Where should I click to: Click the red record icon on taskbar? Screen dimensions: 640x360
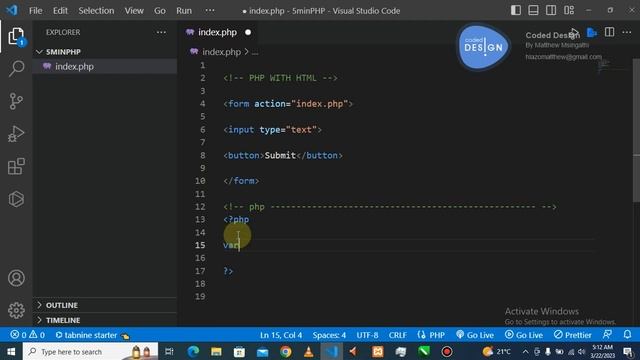(x=447, y=351)
